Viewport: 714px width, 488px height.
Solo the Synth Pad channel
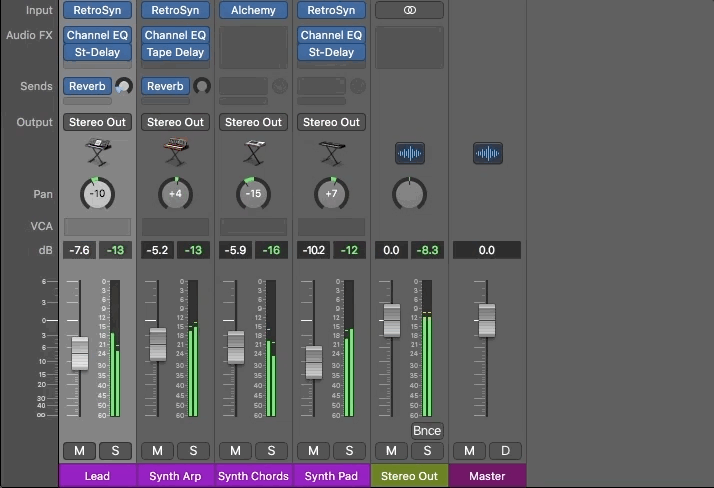click(349, 451)
